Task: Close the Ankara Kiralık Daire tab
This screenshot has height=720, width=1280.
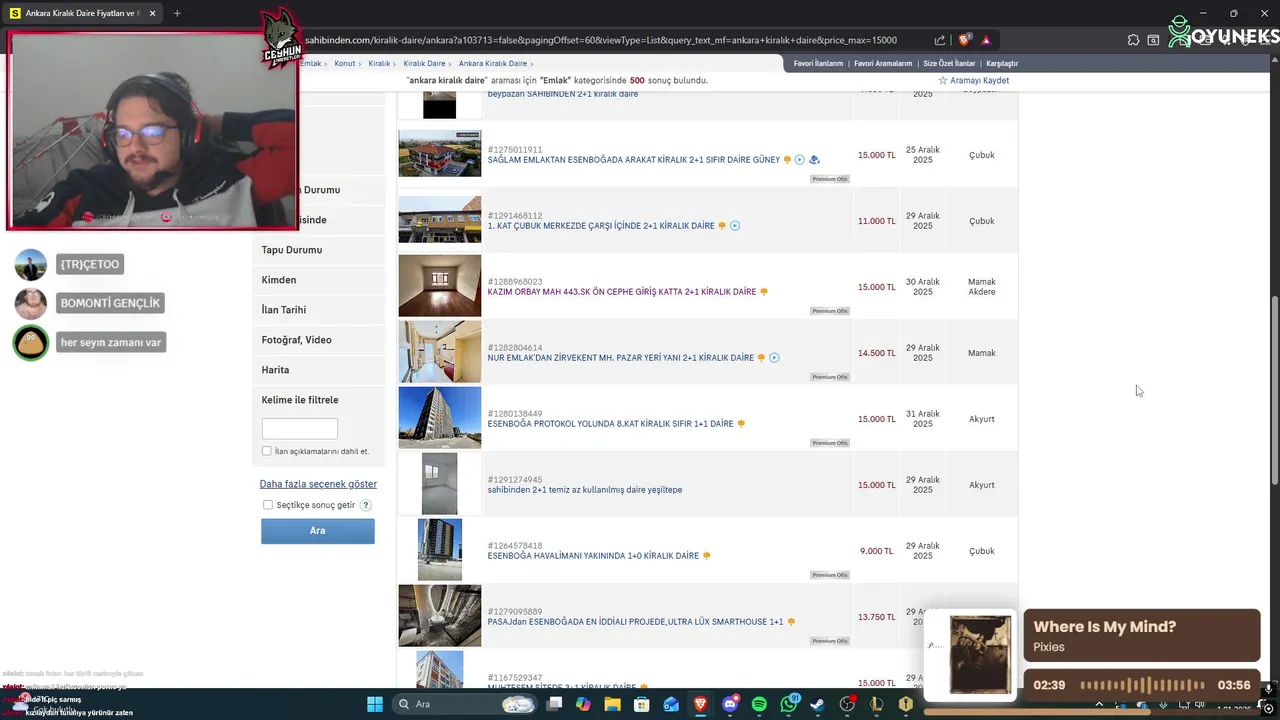Action: click(x=152, y=13)
